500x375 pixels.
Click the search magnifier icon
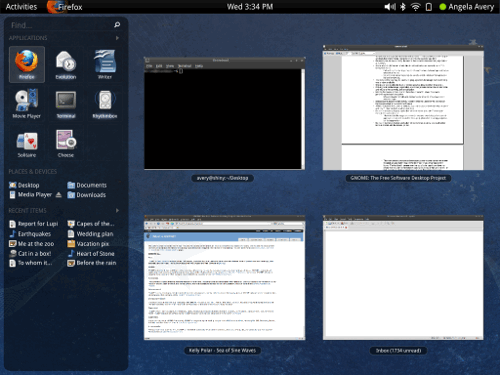coord(117,25)
